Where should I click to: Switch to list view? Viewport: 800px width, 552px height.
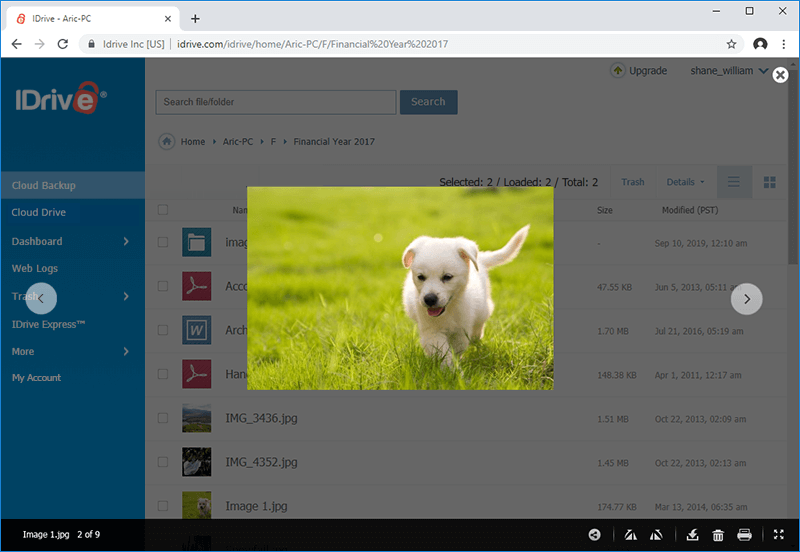coord(734,182)
